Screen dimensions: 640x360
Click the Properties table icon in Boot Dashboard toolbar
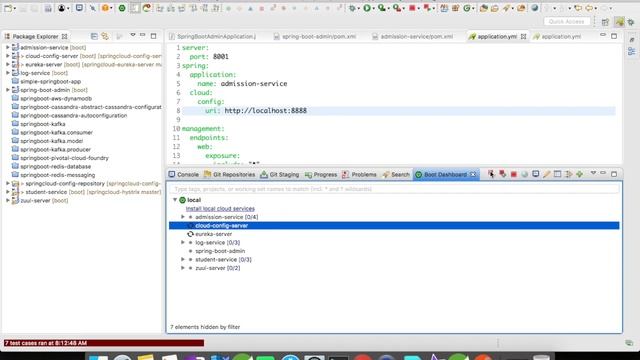coord(558,174)
